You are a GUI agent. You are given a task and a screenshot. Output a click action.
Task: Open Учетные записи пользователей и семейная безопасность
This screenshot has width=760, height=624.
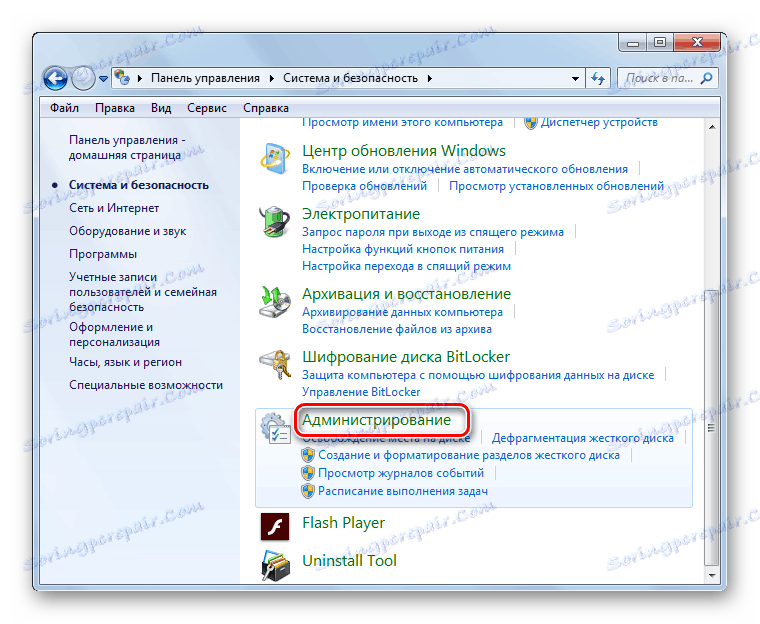(142, 292)
